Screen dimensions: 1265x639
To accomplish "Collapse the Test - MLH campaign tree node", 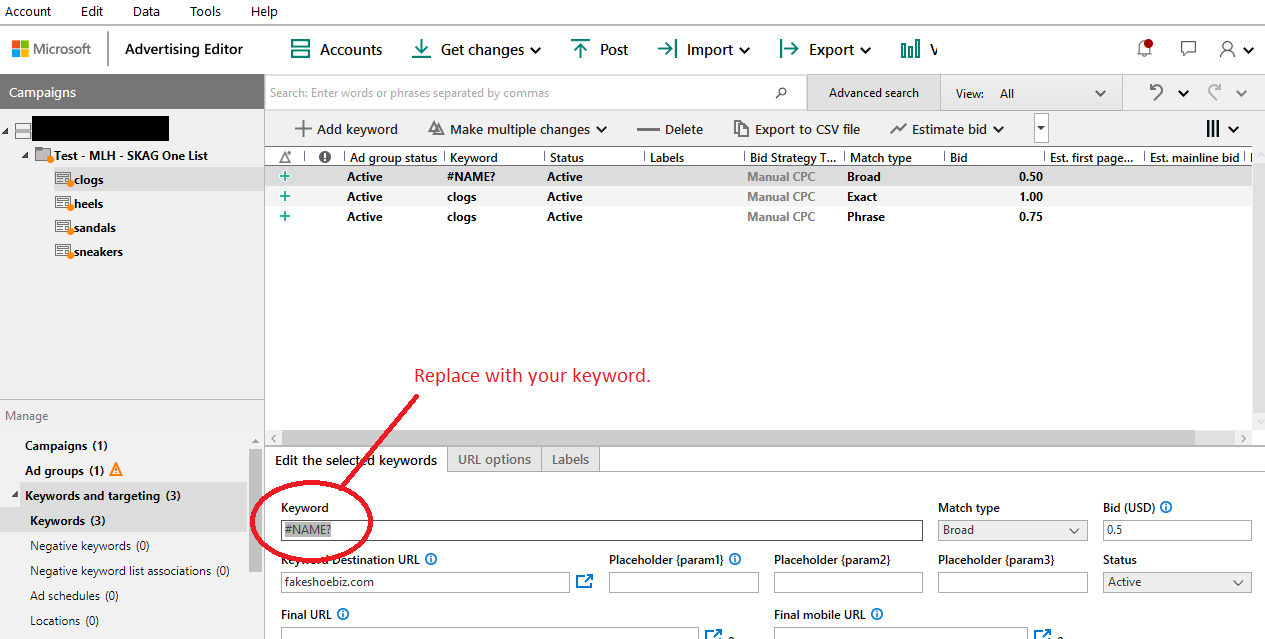I will click(26, 156).
